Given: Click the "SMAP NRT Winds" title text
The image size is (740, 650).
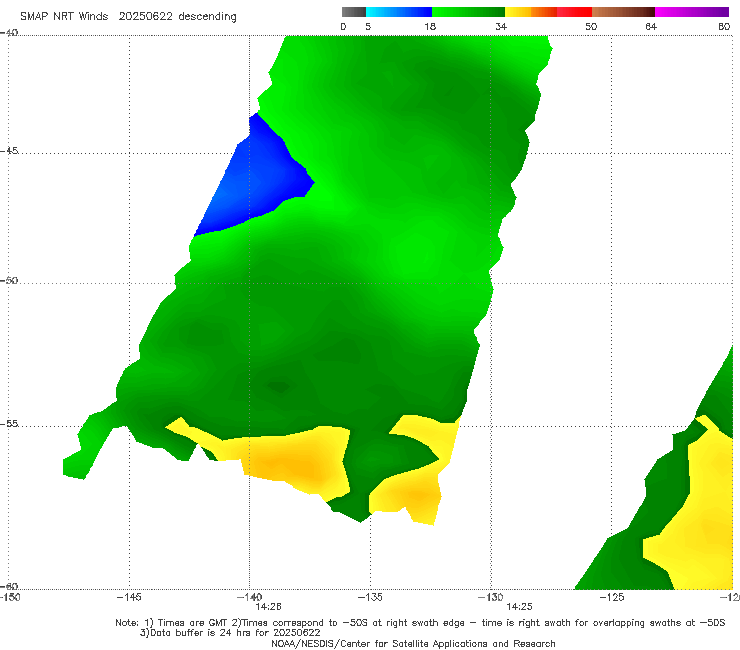Looking at the screenshot, I should (64, 16).
